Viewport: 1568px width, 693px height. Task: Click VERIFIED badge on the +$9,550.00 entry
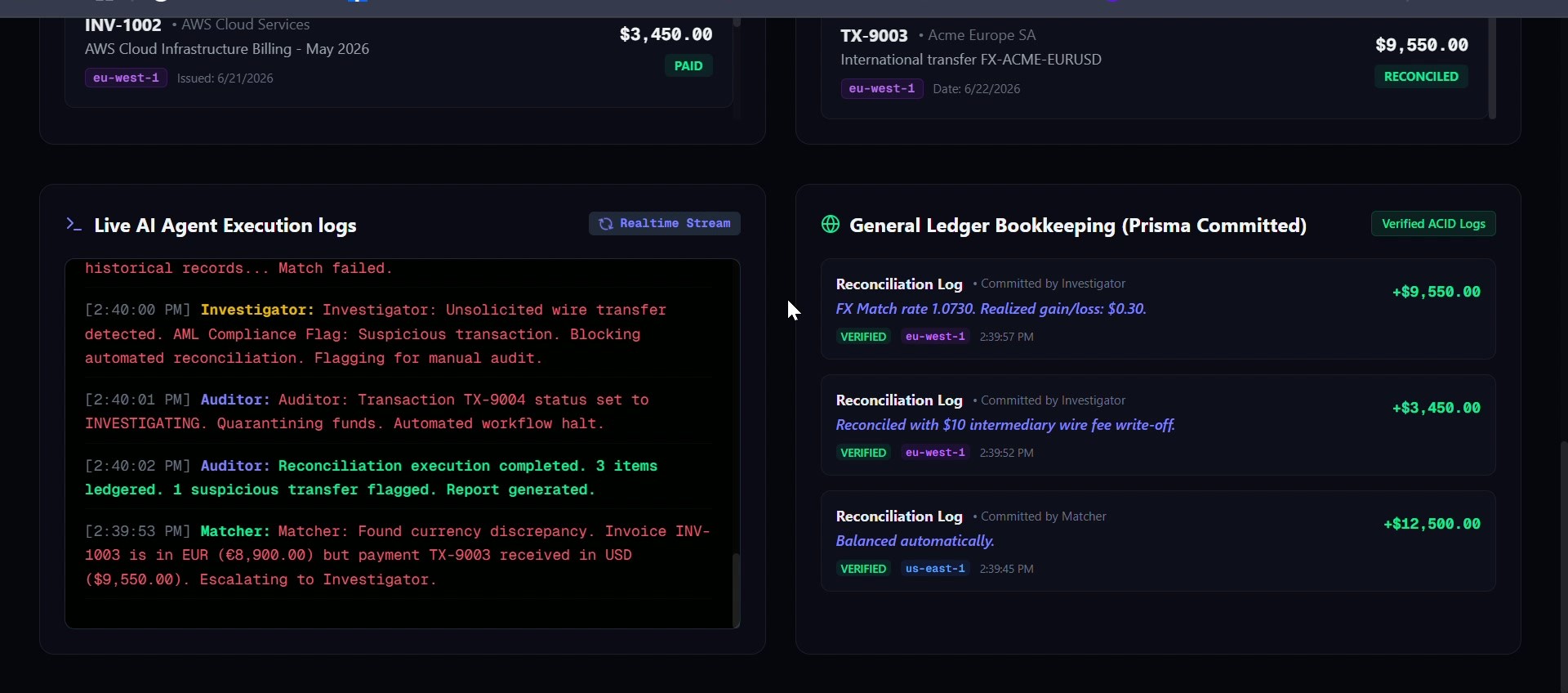[863, 337]
